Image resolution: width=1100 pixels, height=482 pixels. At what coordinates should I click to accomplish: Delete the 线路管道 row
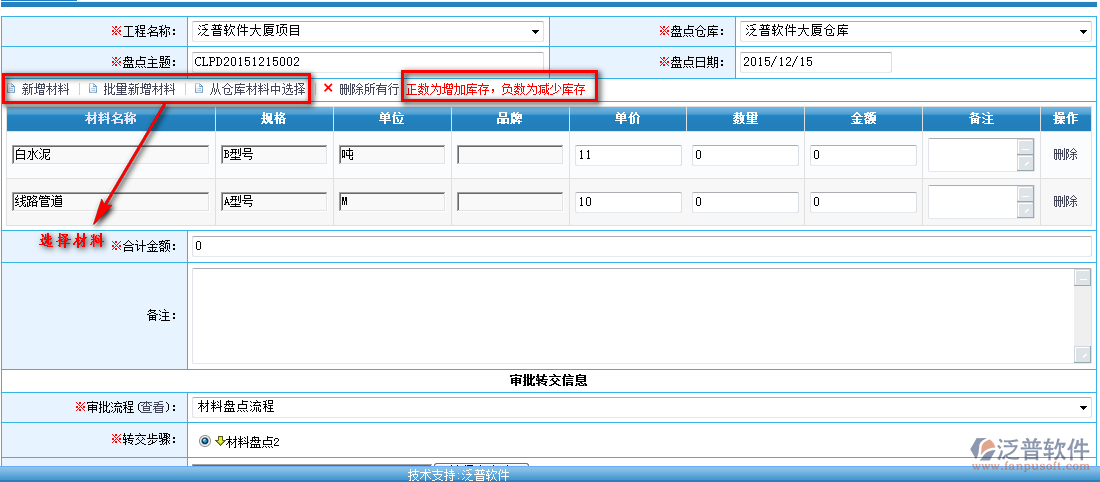[x=1065, y=201]
